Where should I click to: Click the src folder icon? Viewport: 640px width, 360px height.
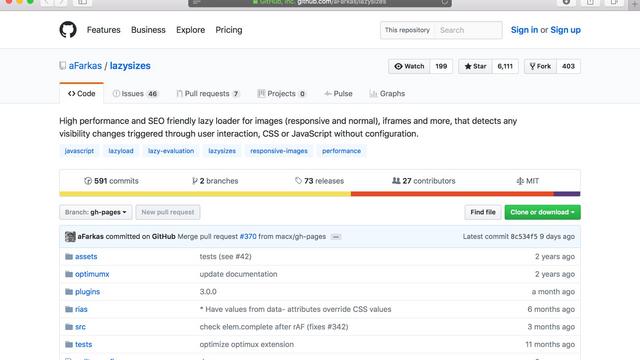[x=69, y=327]
